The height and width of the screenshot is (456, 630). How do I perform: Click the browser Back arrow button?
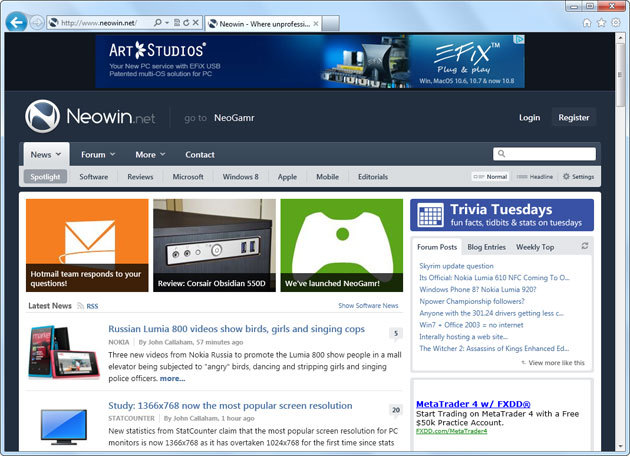pos(16,22)
